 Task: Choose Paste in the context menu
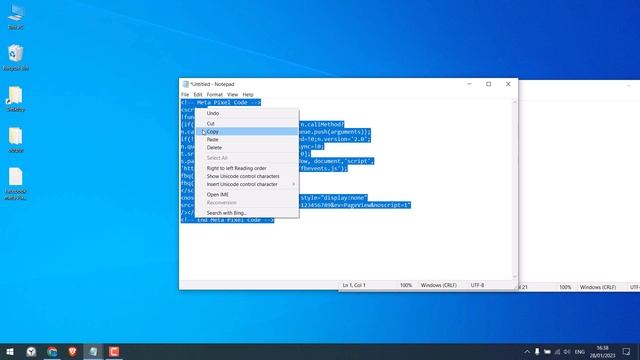pyautogui.click(x=247, y=140)
